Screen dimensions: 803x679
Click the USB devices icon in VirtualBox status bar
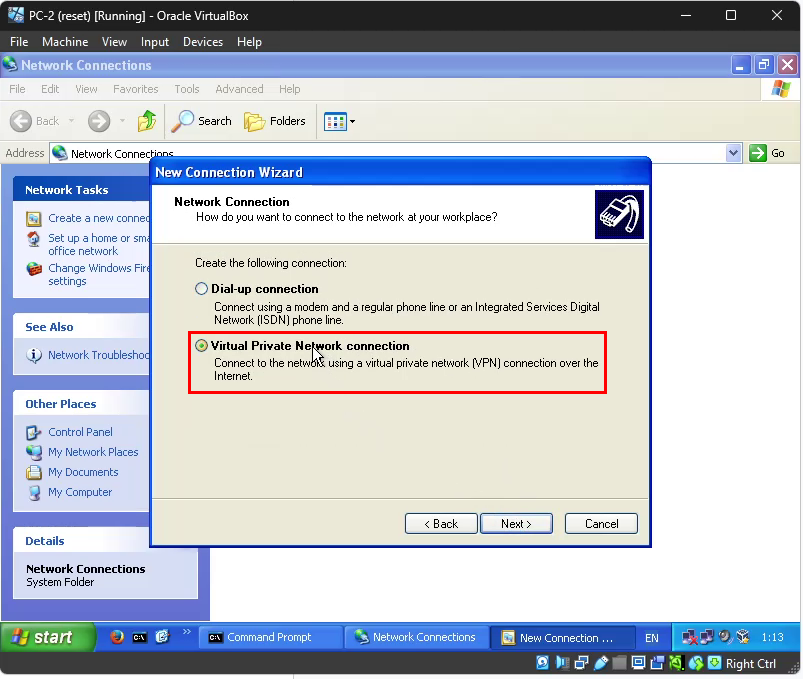click(600, 663)
